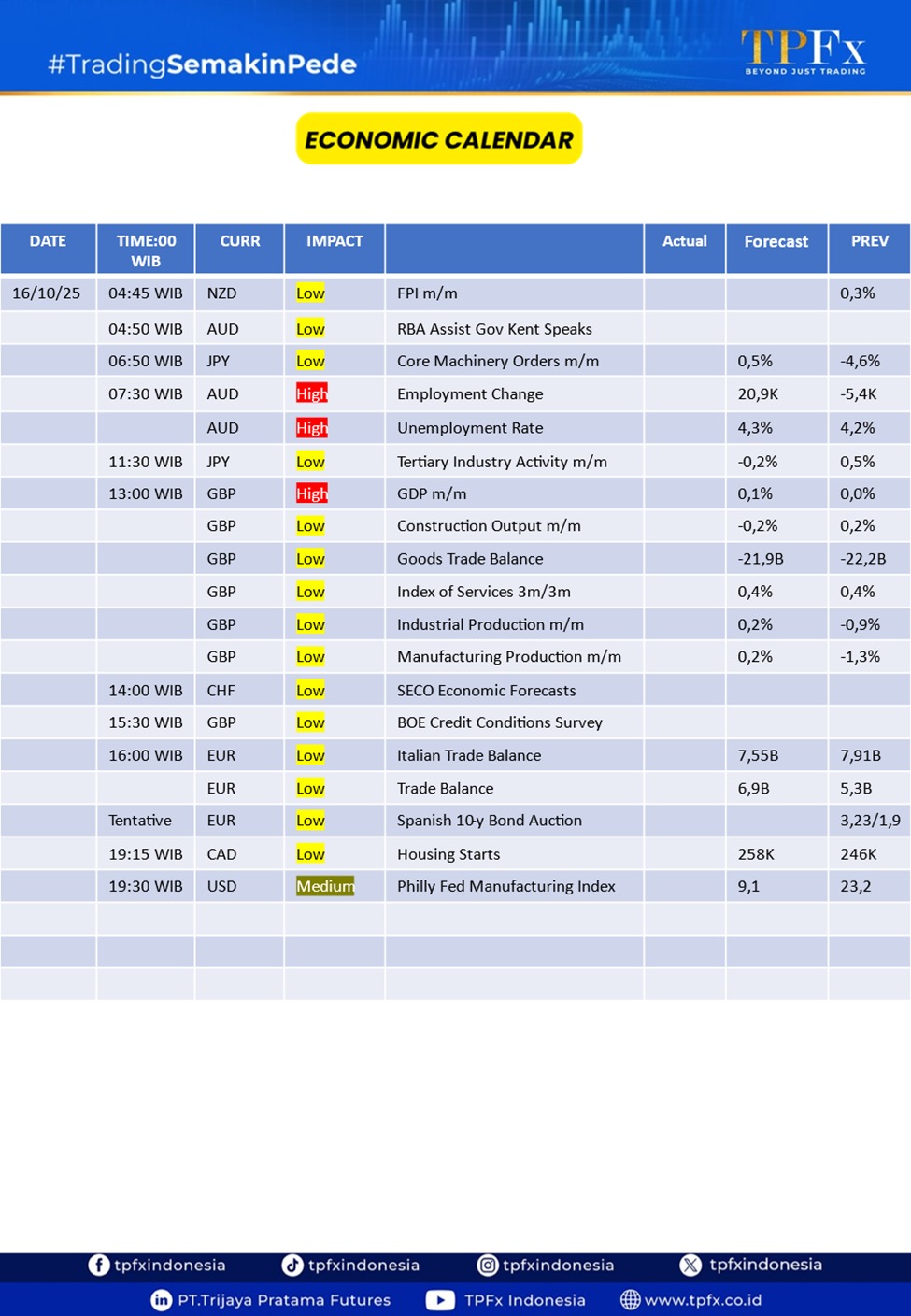This screenshot has height=1316, width=911.
Task: Open the www.tpfx.co.id website link
Action: pos(703,1300)
